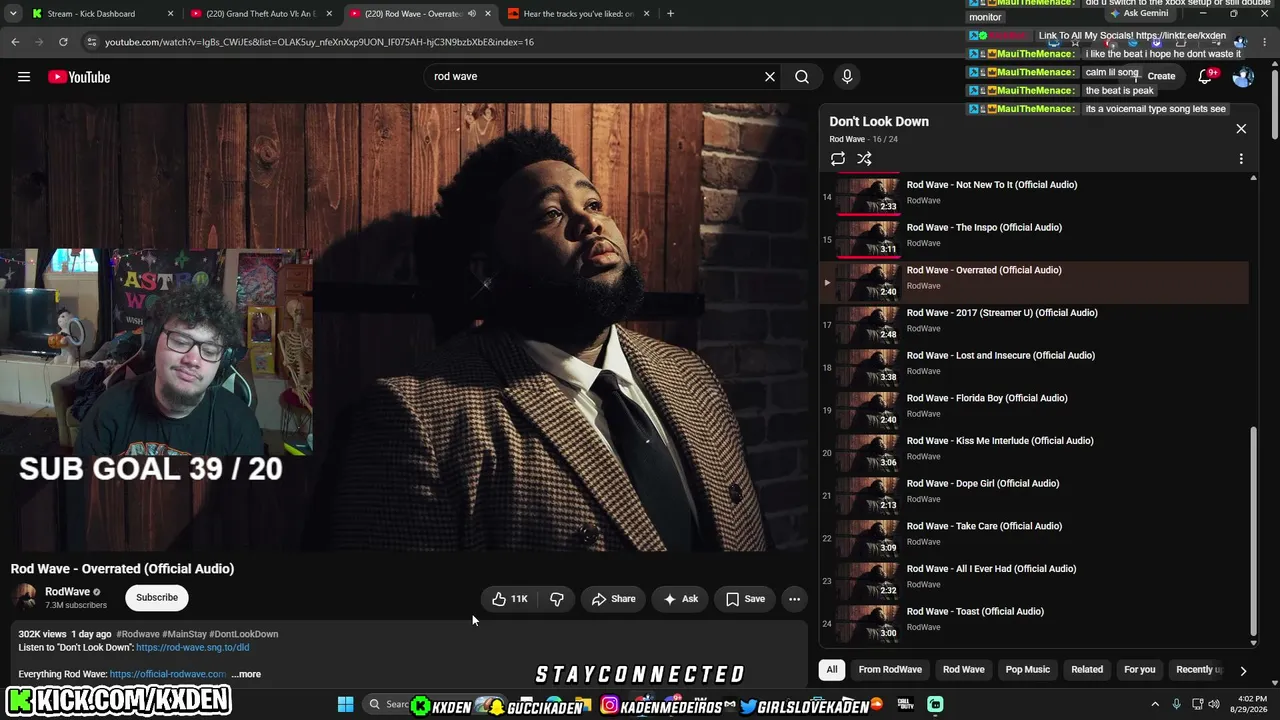The image size is (1280, 720).
Task: Open the Windows Start menu
Action: (x=345, y=705)
